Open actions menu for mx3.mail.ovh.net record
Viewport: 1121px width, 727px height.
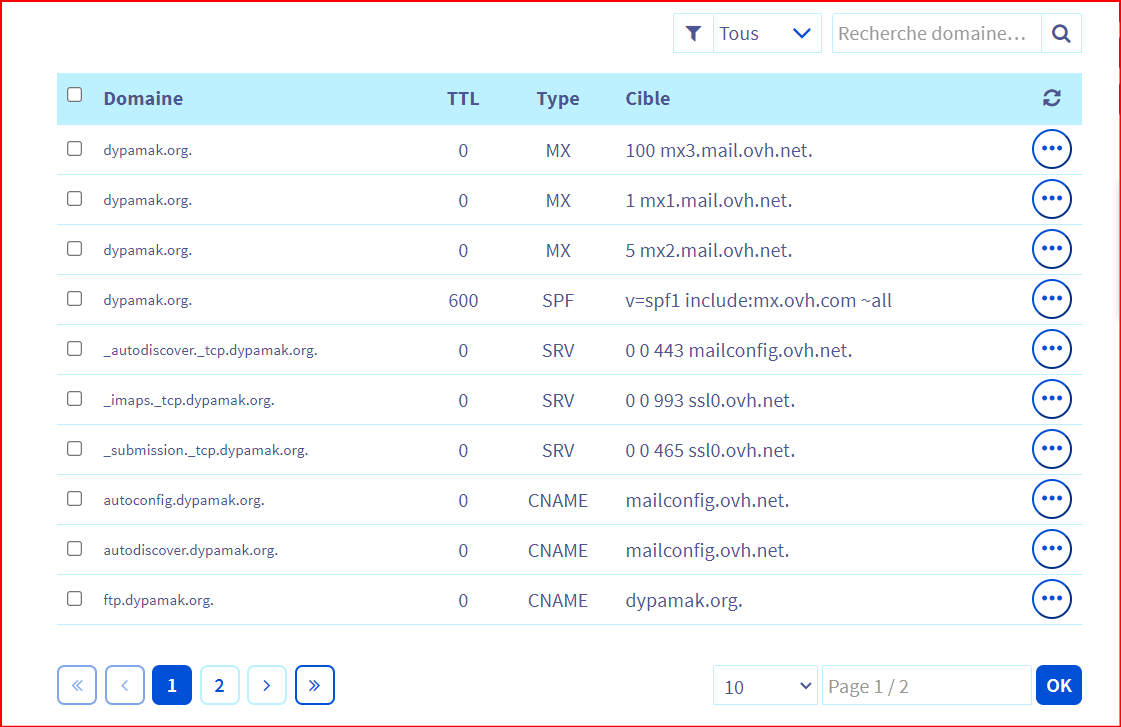[1051, 149]
